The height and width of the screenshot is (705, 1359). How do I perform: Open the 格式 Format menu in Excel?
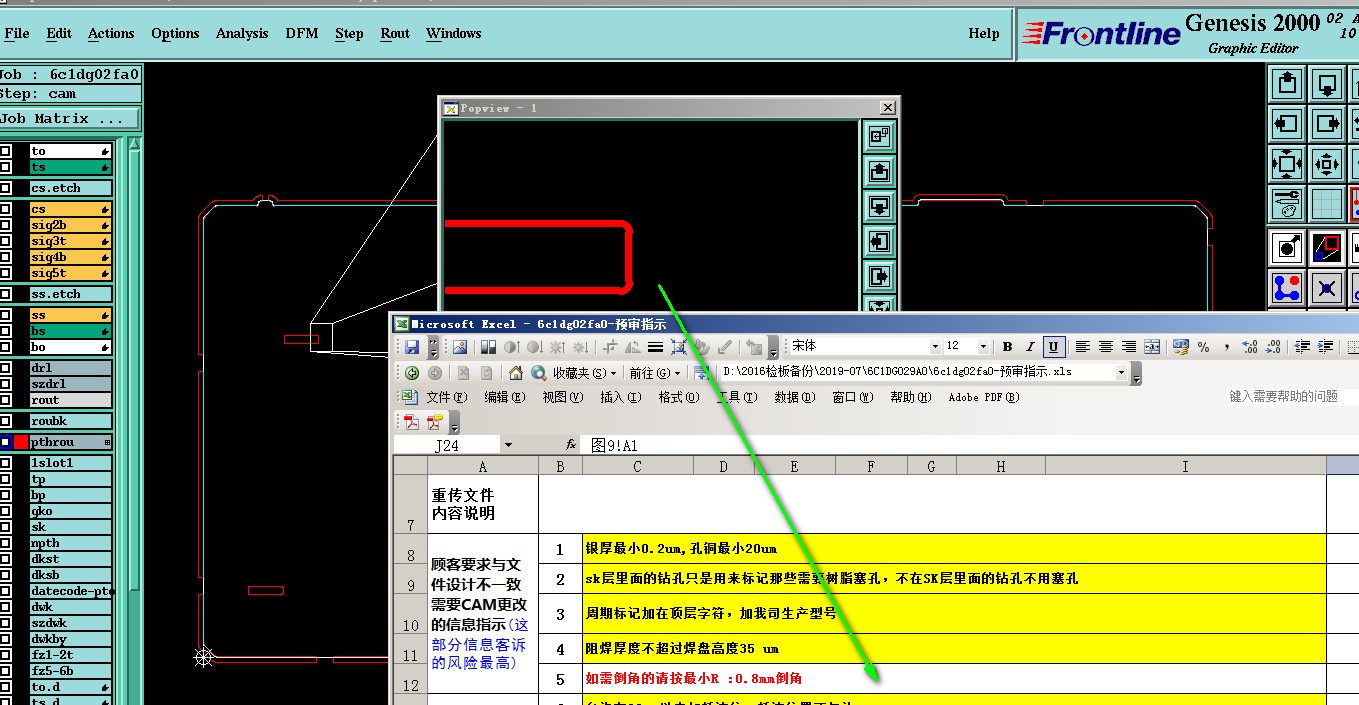click(x=678, y=397)
